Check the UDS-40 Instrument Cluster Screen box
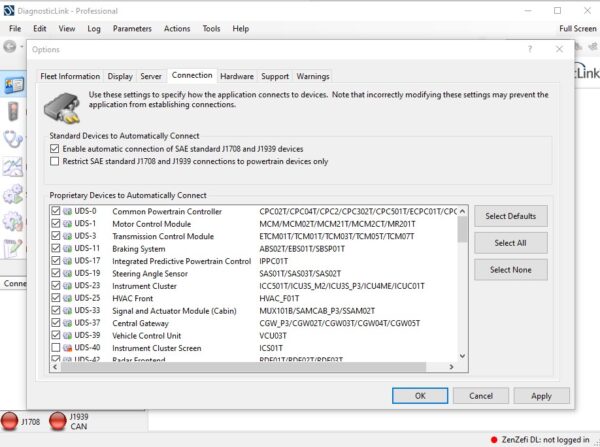 click(x=55, y=347)
